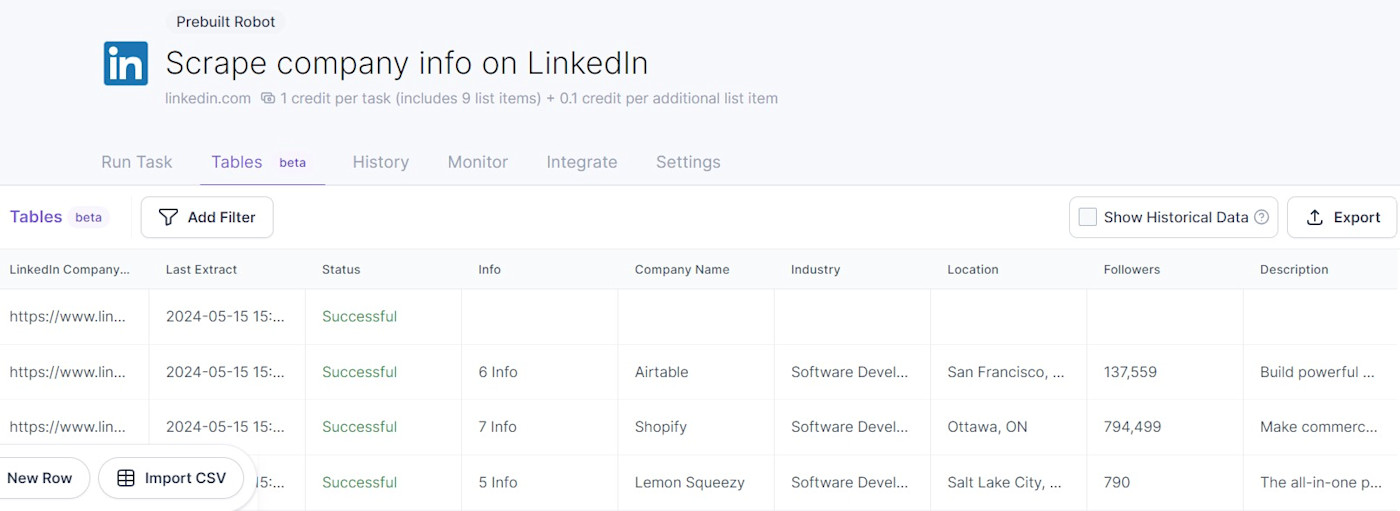Enable the Show Historical Data checkbox
This screenshot has width=1400, height=511.
(1088, 217)
